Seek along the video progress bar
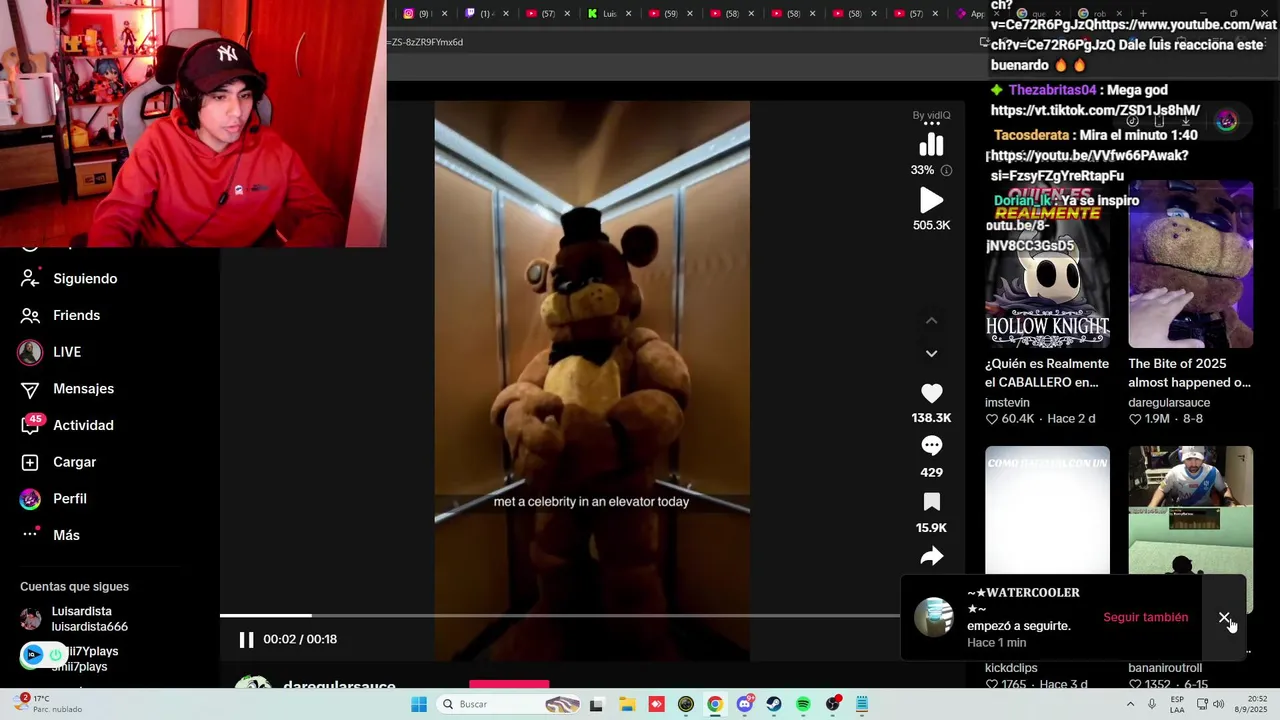 [560, 615]
